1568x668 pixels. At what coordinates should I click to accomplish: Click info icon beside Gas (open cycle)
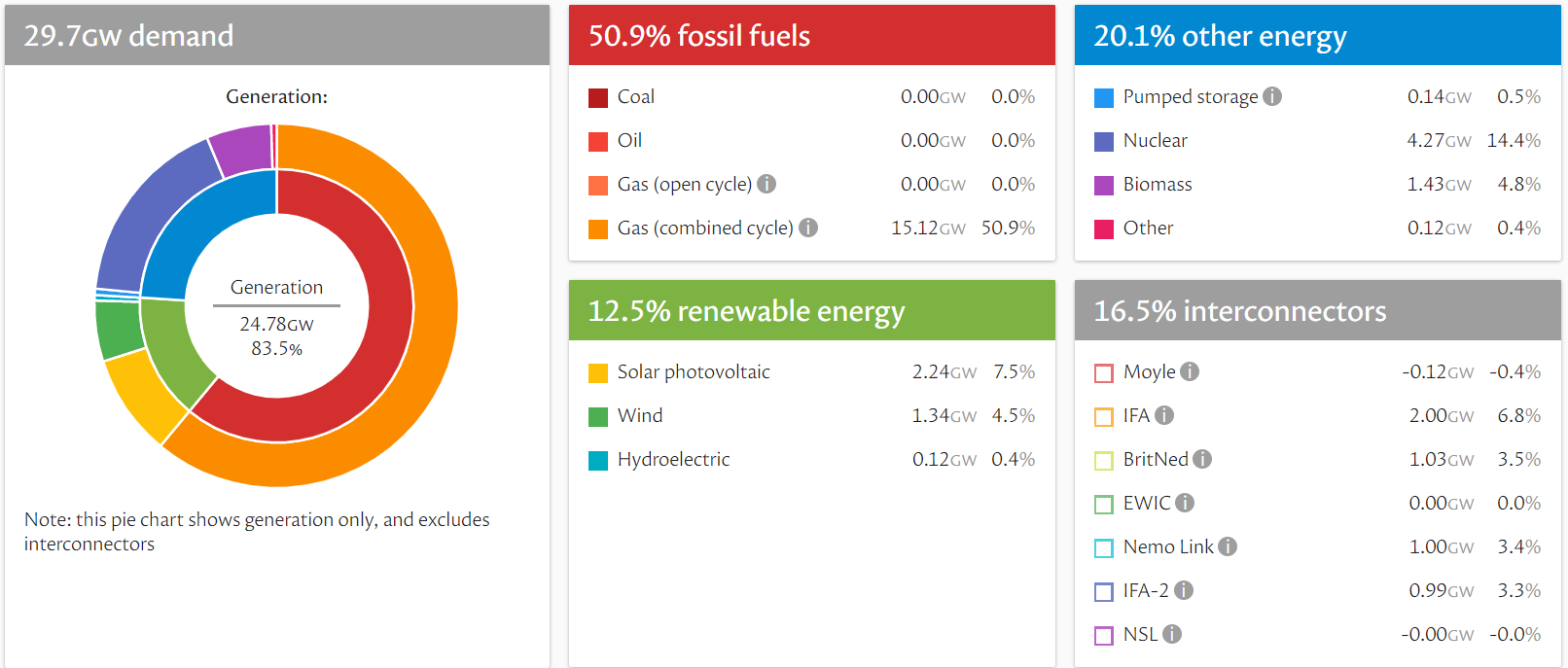(x=766, y=184)
